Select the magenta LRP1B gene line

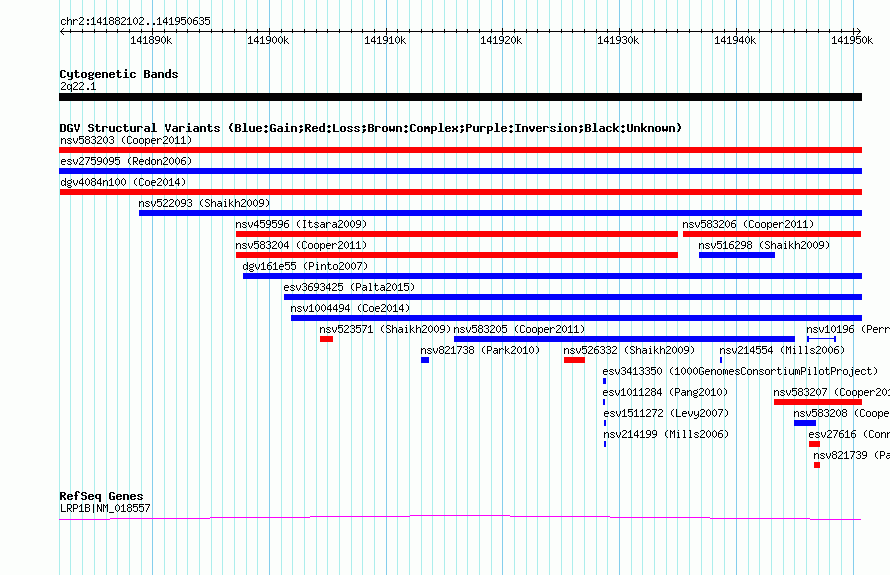(460, 518)
